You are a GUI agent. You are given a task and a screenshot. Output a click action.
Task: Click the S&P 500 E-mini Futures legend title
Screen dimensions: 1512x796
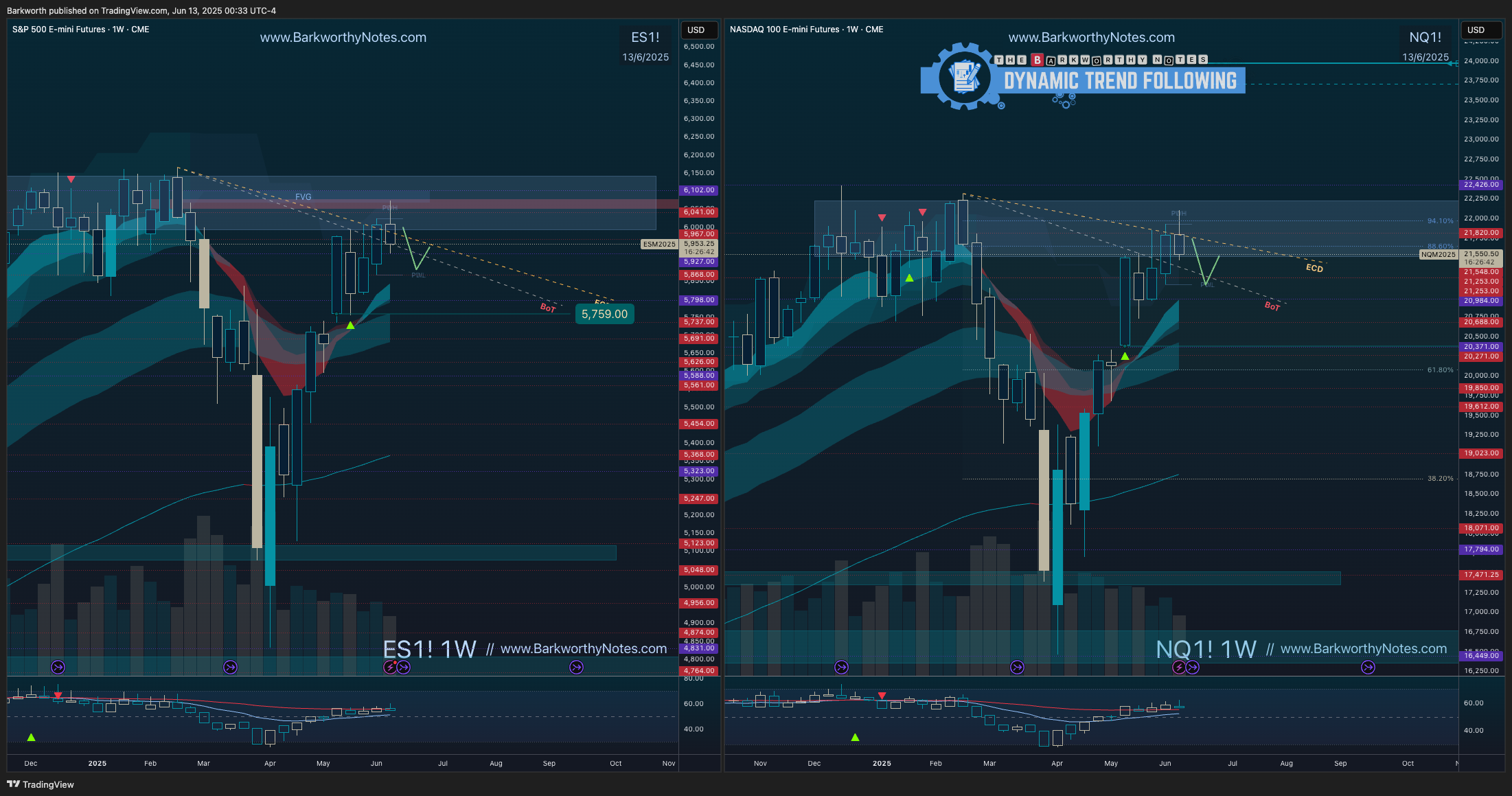81,30
